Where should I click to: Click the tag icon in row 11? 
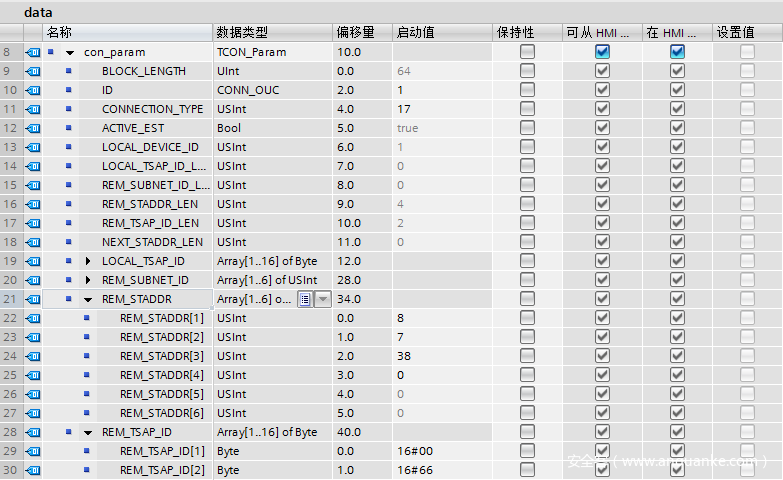32,109
